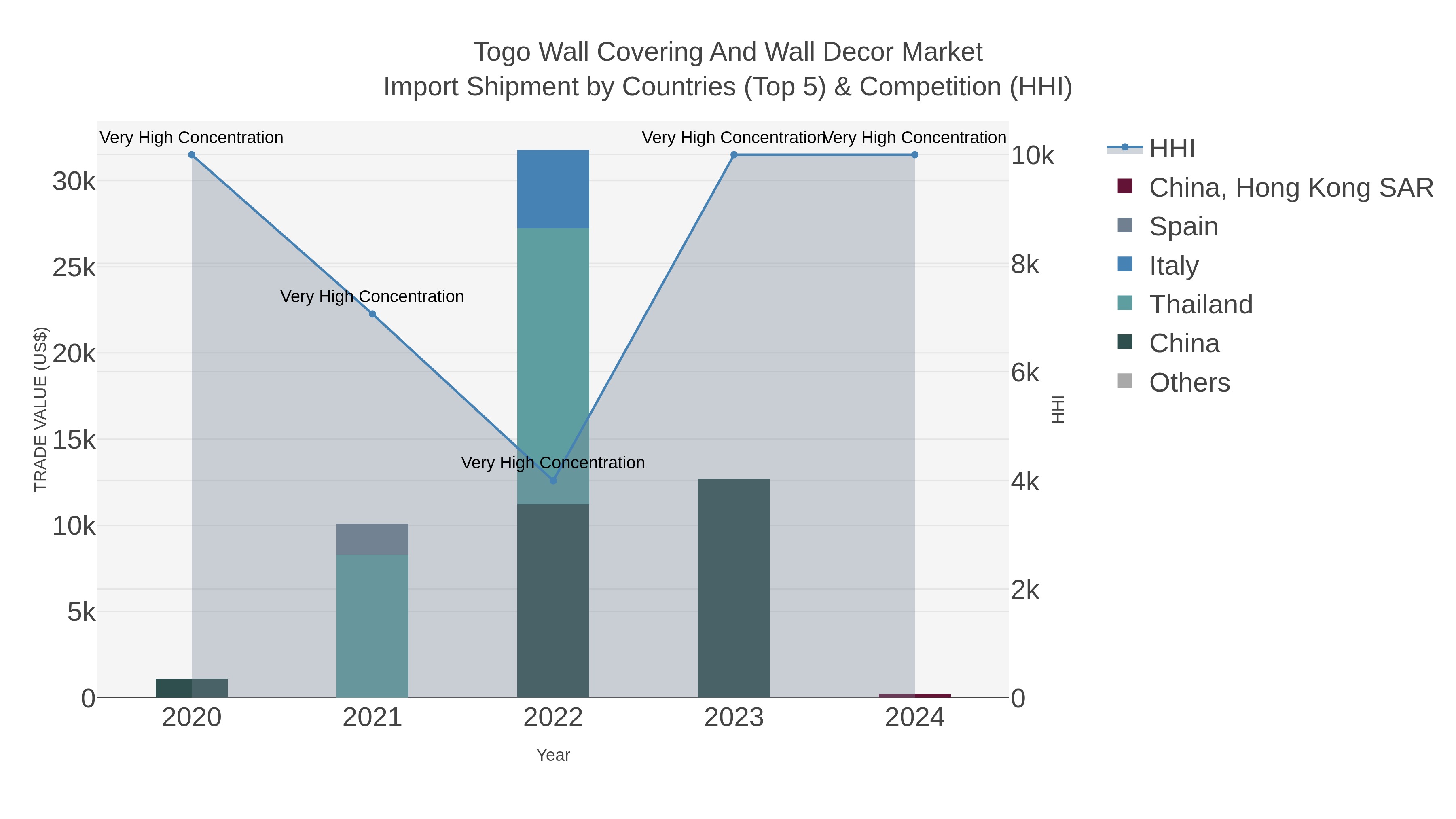1456x819 pixels.
Task: Click the left axis 10k tick label
Action: coord(74,526)
